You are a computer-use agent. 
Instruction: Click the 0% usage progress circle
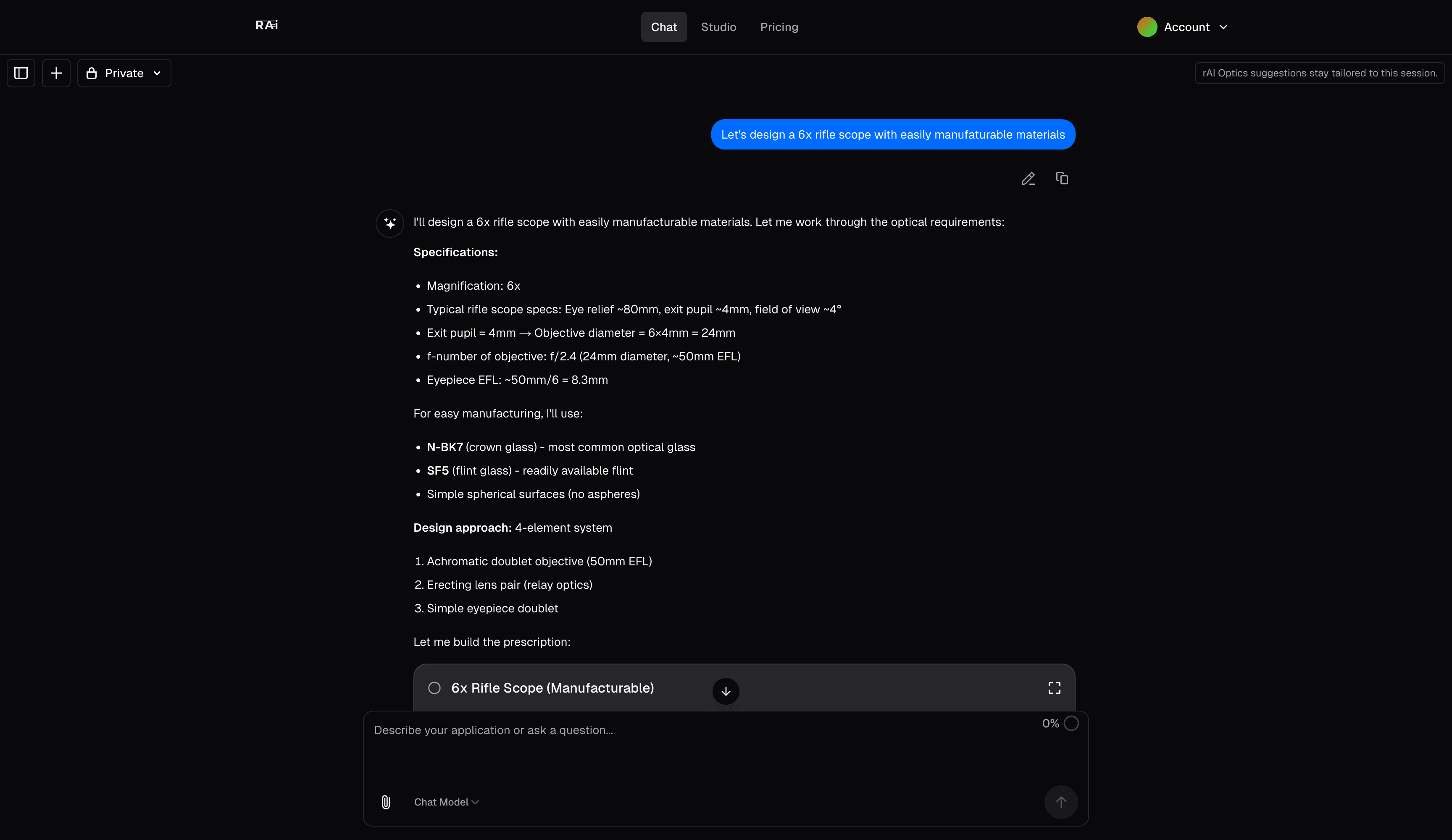pyautogui.click(x=1071, y=723)
